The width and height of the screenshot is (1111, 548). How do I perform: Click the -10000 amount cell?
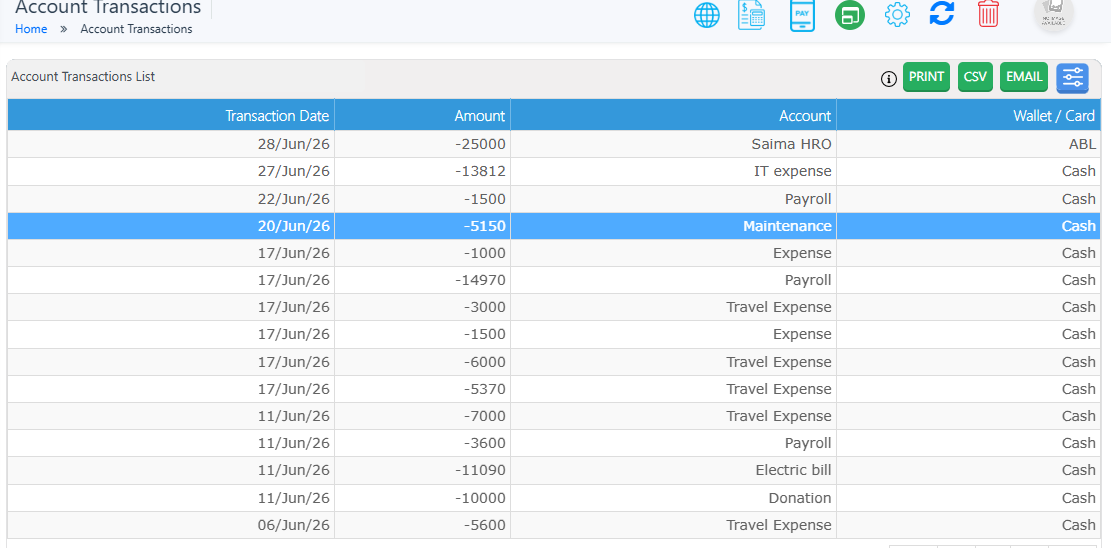(x=422, y=498)
